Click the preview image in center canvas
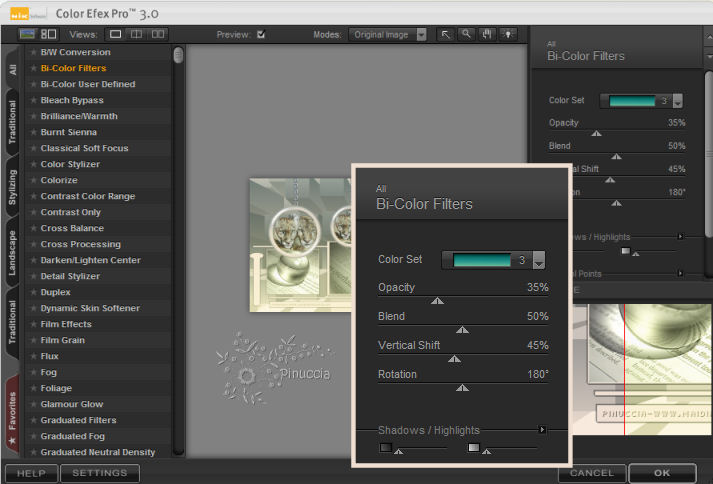 point(301,245)
